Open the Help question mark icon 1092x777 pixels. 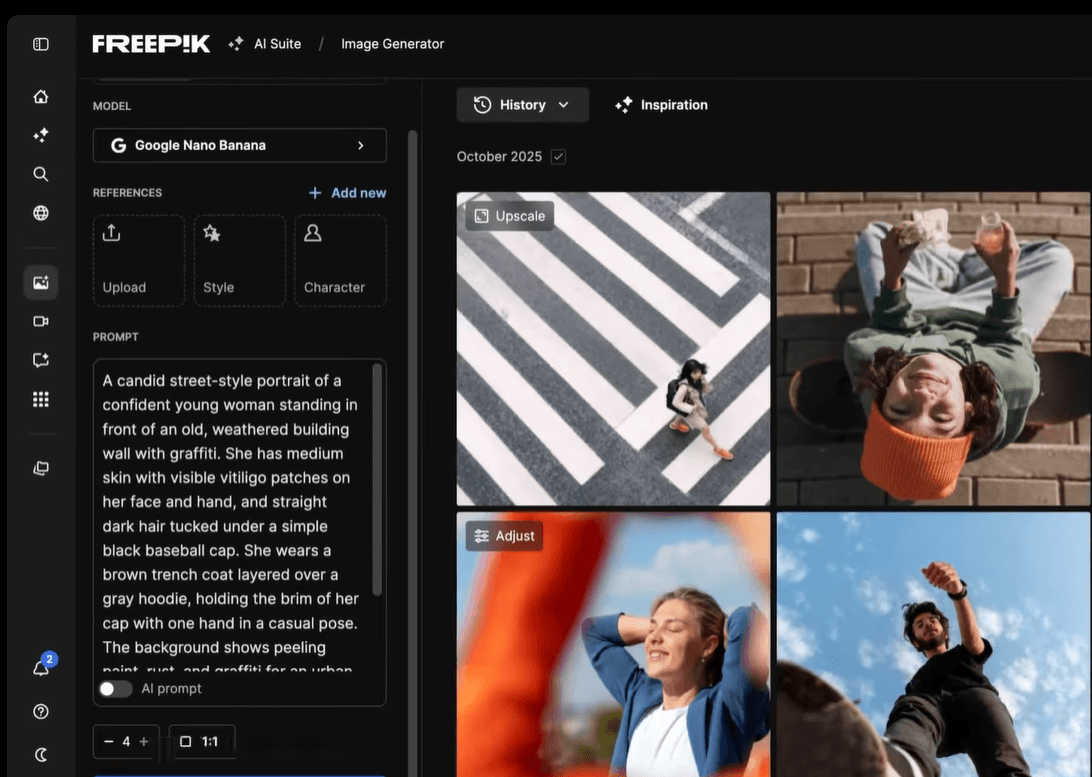click(37, 709)
